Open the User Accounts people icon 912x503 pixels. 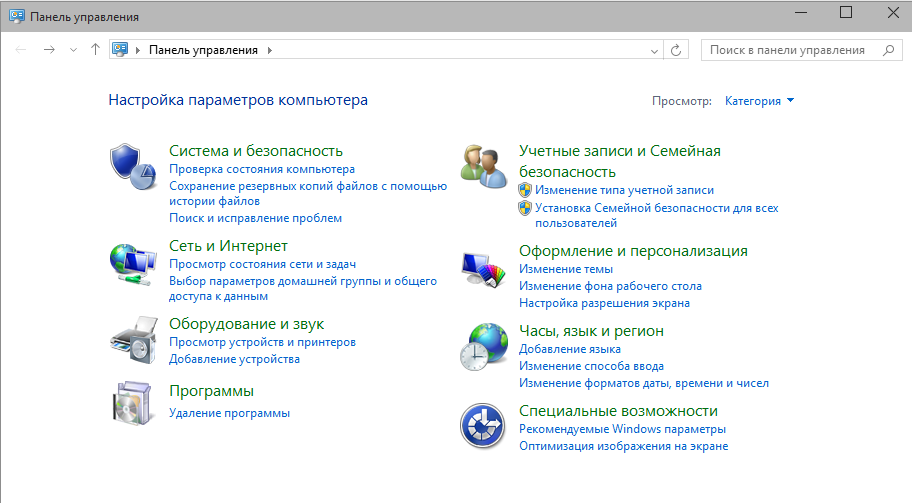[x=483, y=166]
